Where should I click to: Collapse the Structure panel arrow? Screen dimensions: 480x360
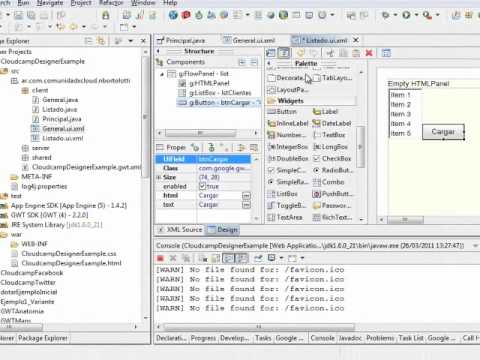click(158, 51)
